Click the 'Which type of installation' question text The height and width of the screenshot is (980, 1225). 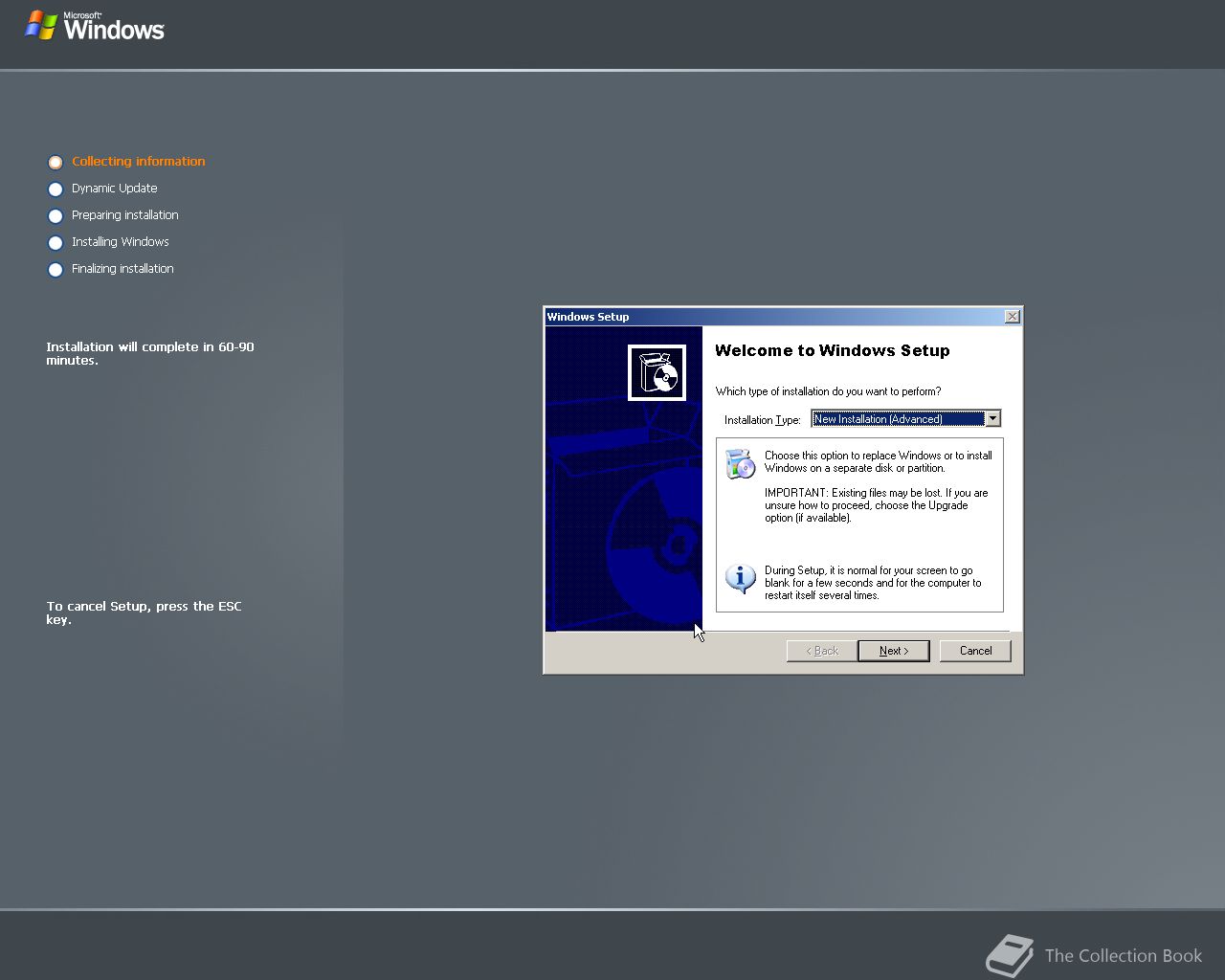click(x=828, y=390)
